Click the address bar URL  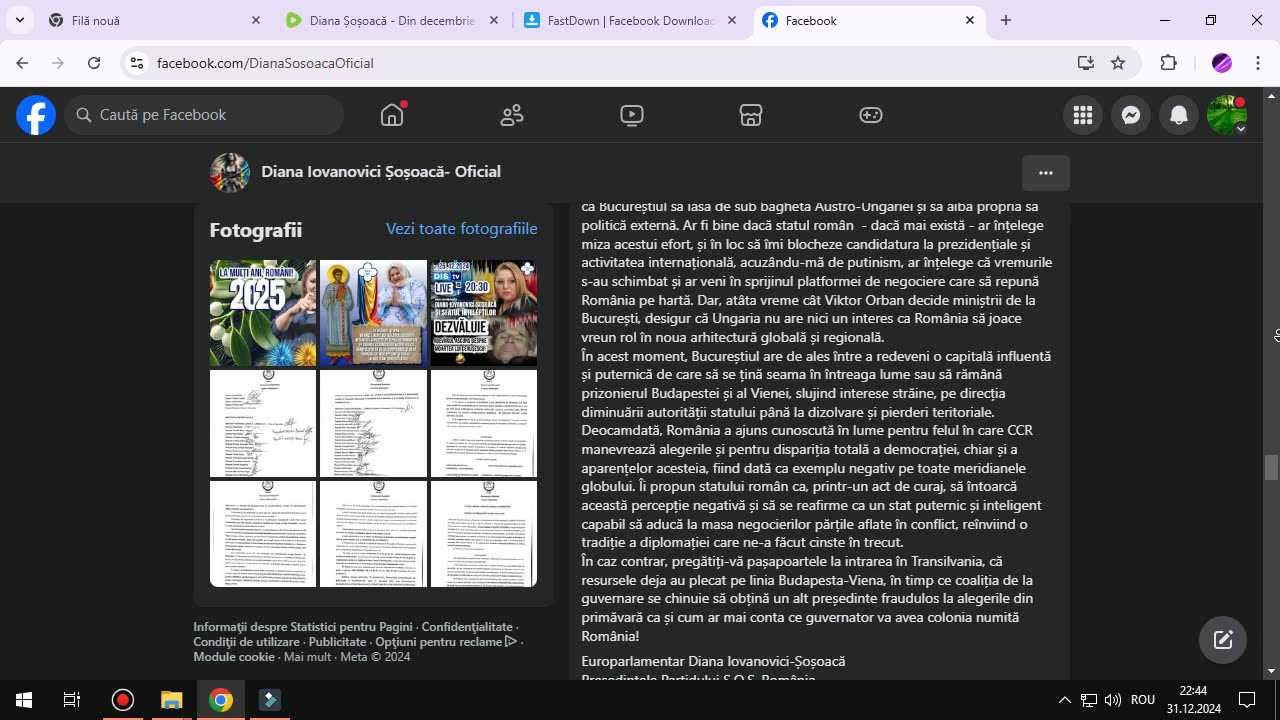pos(265,63)
